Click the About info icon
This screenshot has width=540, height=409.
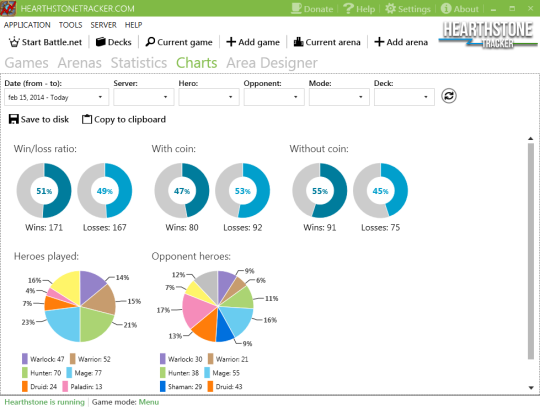coord(446,8)
